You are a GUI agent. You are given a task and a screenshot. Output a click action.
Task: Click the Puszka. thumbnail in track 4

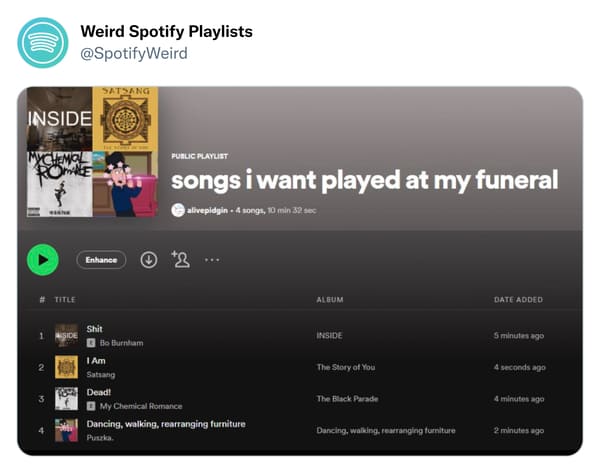click(66, 430)
